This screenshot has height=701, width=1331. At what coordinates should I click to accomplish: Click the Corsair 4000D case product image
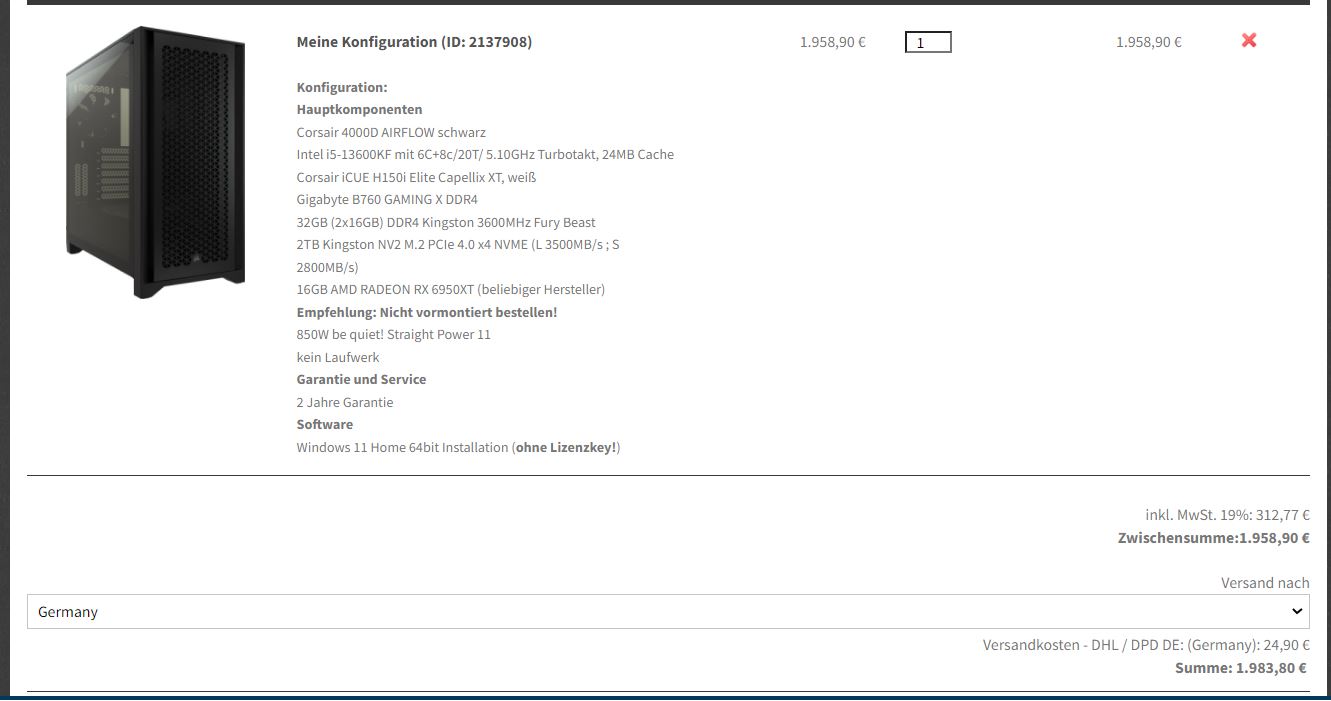click(153, 162)
